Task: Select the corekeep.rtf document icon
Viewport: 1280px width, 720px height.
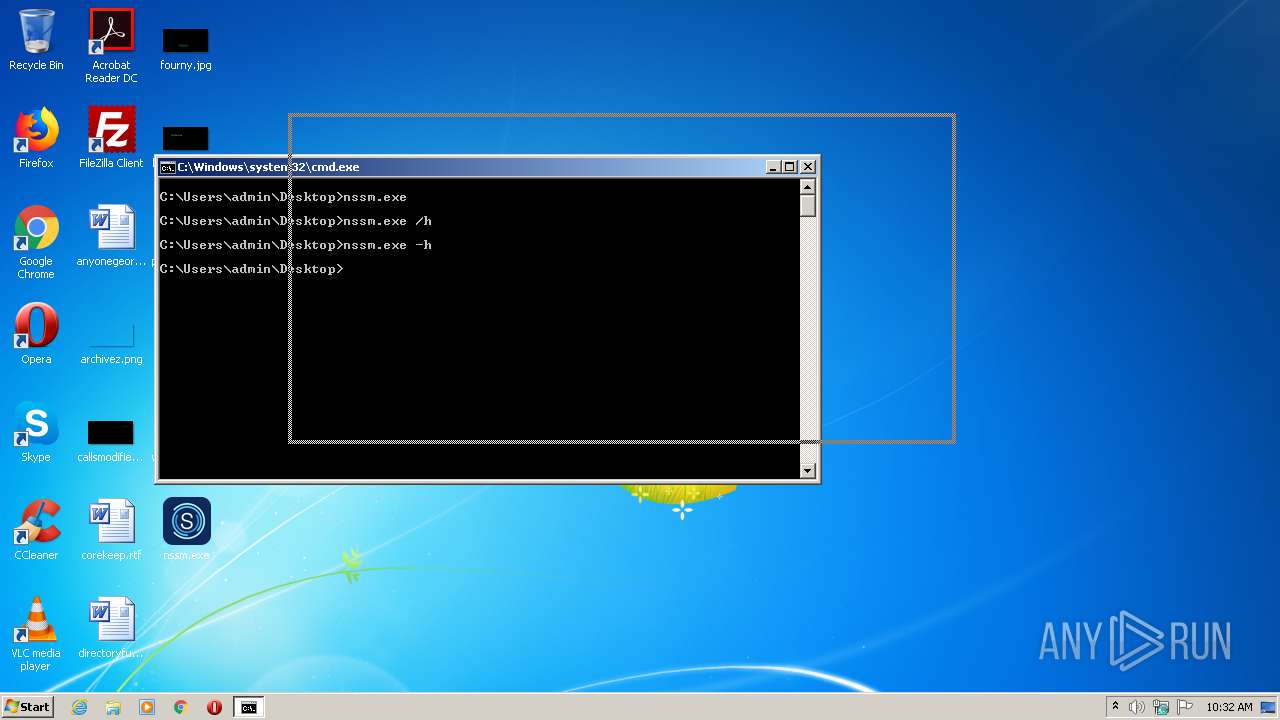Action: tap(111, 530)
